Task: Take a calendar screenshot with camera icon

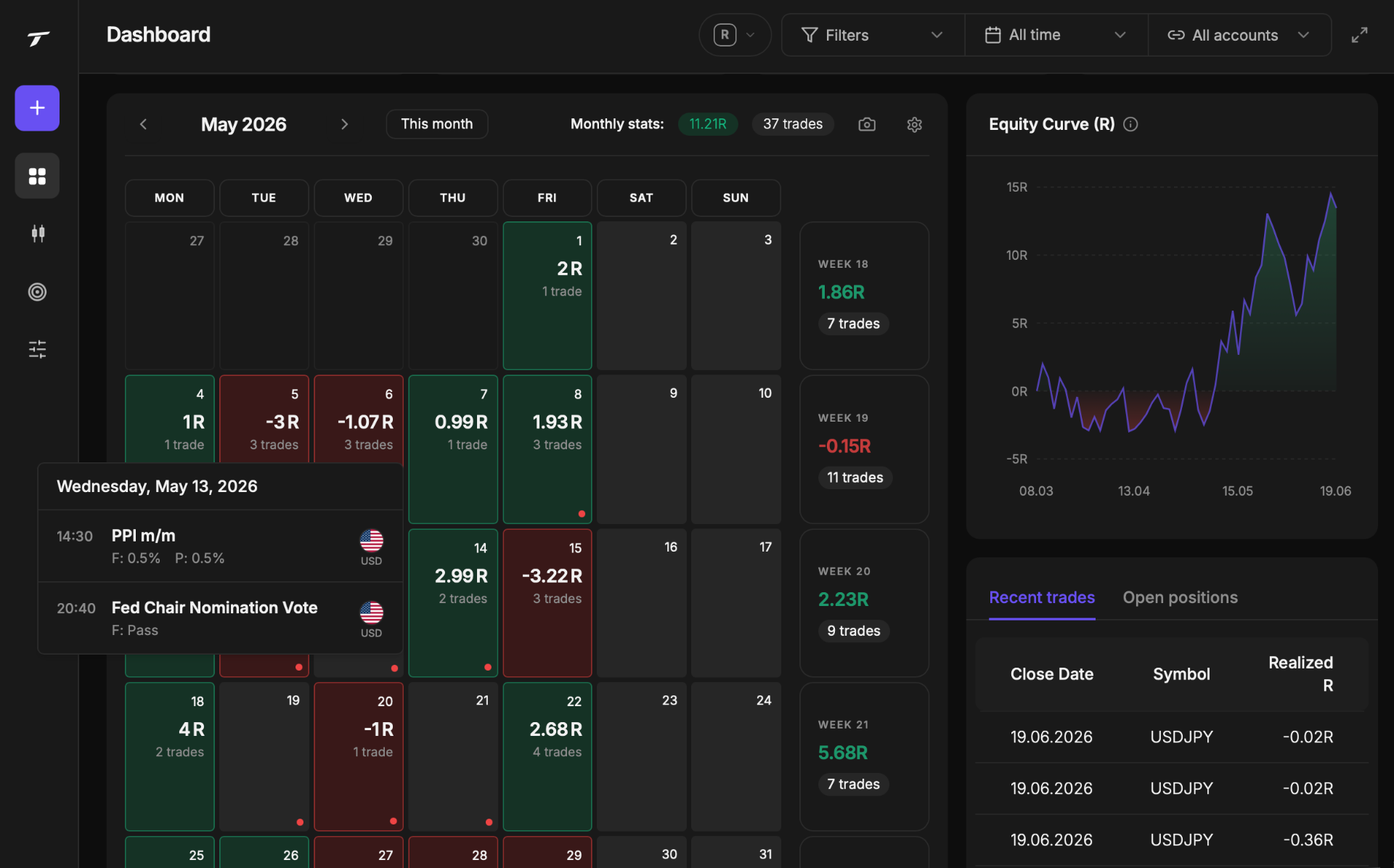Action: point(867,124)
